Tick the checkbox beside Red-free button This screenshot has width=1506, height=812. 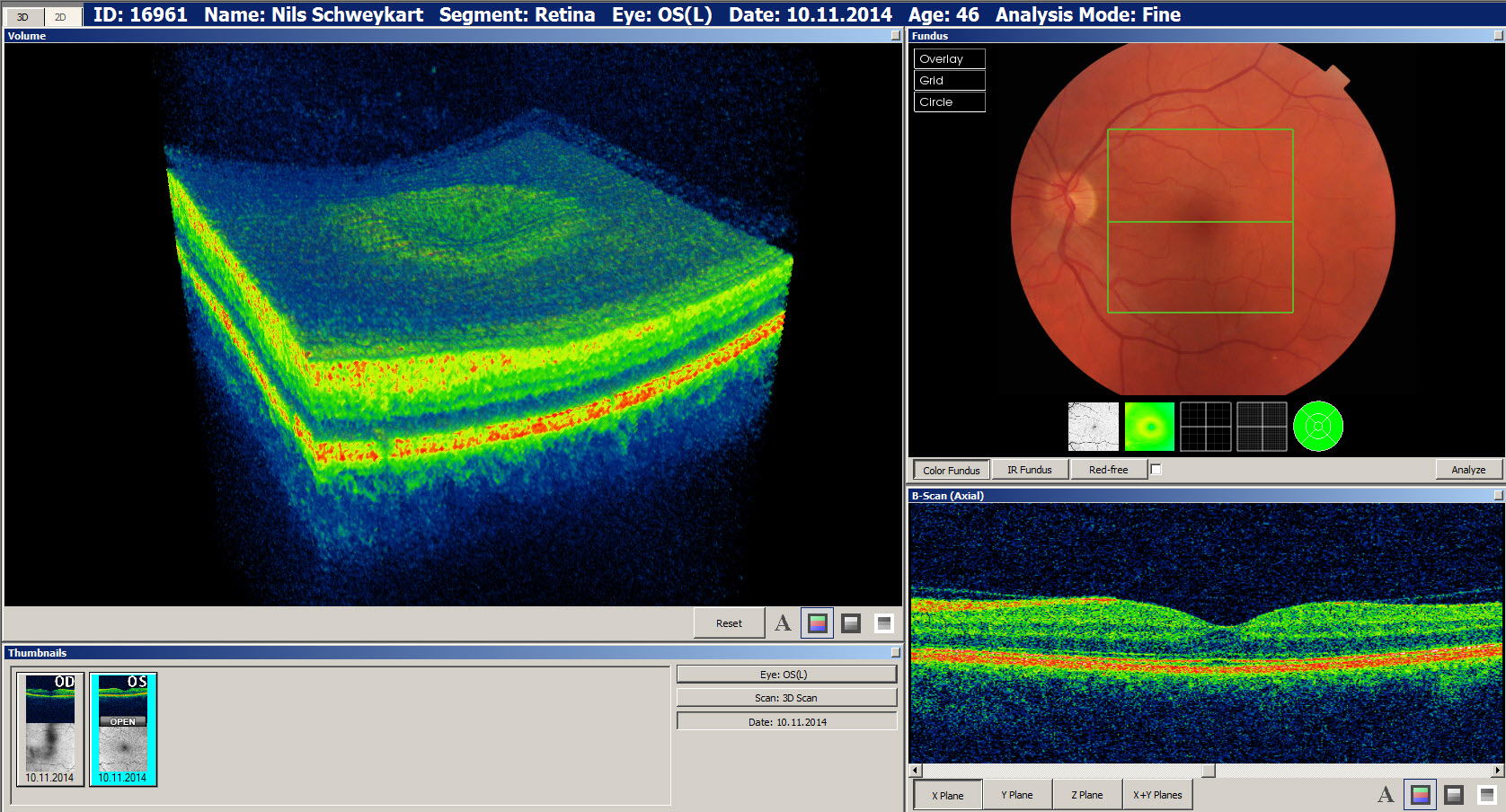[1156, 470]
